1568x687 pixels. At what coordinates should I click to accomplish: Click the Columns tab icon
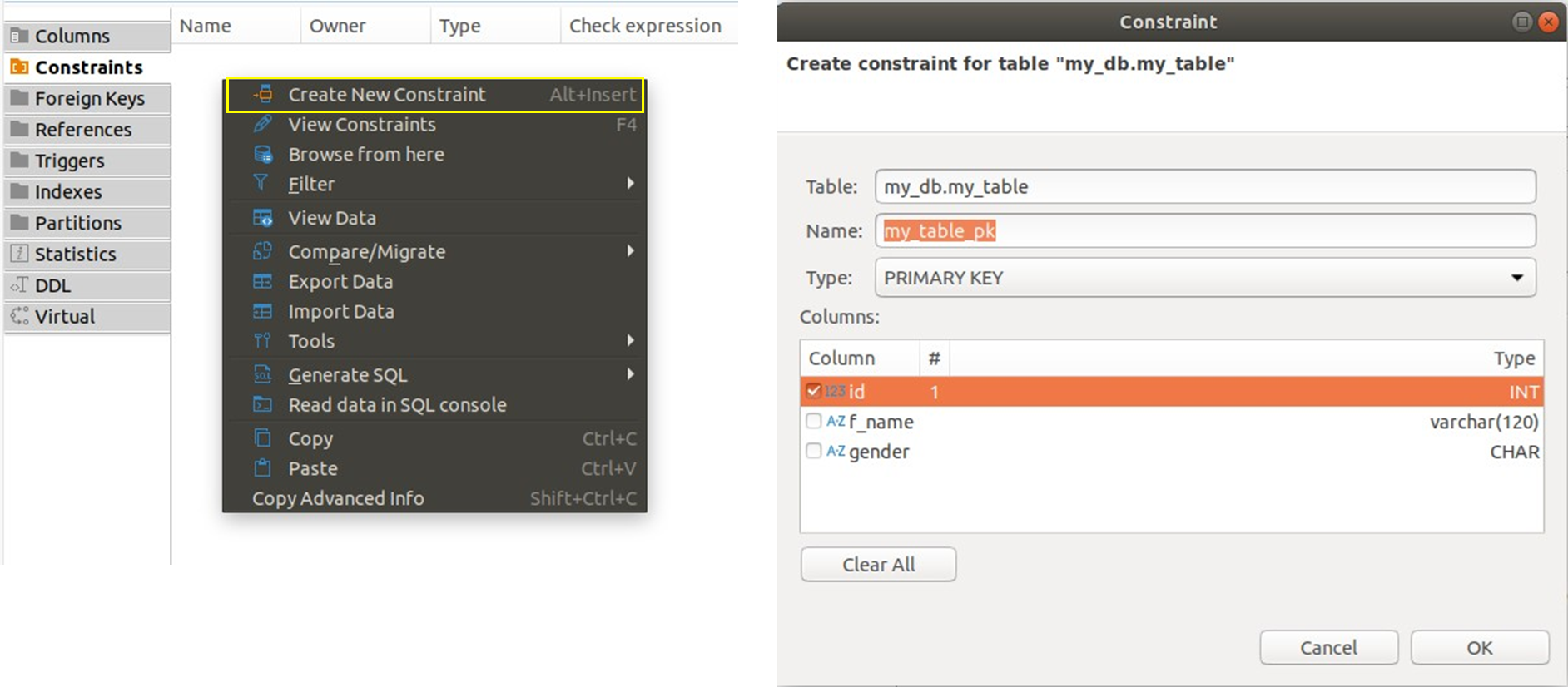pos(19,36)
